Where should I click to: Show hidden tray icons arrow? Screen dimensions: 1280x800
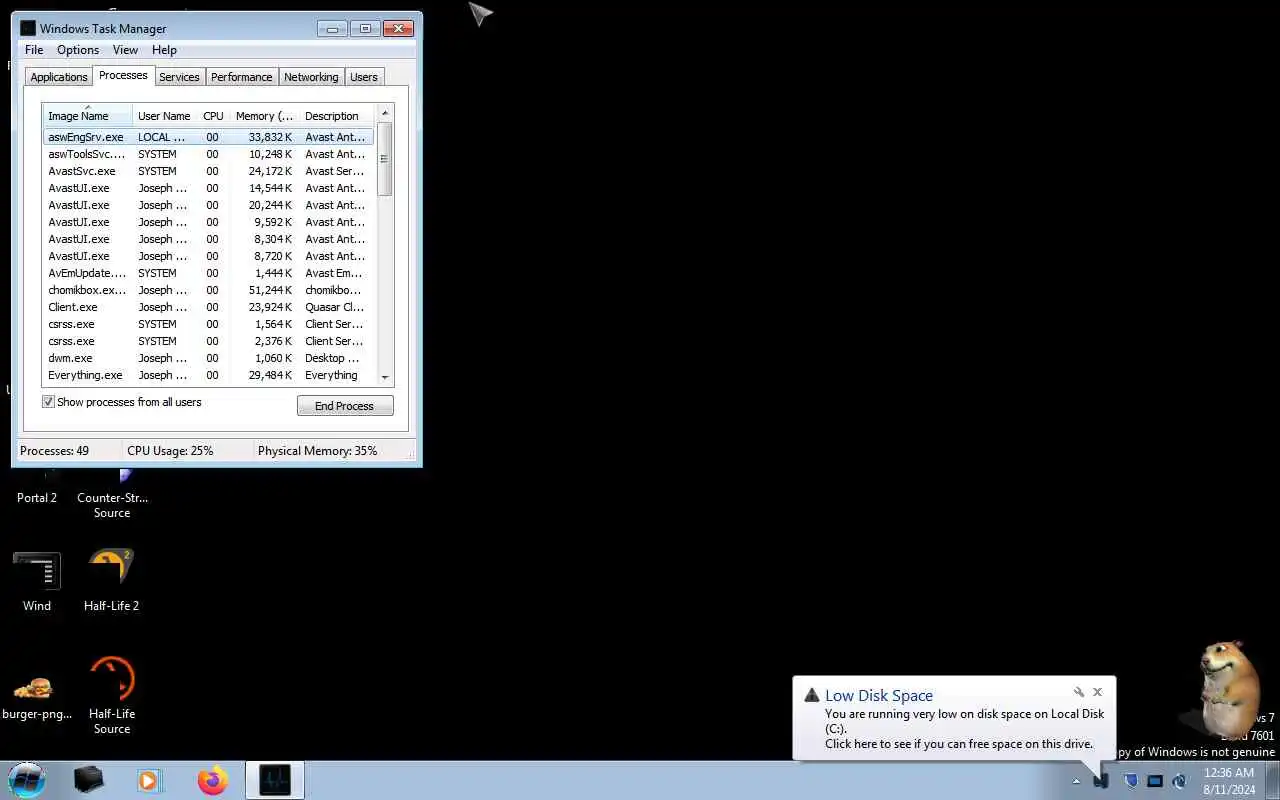point(1076,781)
